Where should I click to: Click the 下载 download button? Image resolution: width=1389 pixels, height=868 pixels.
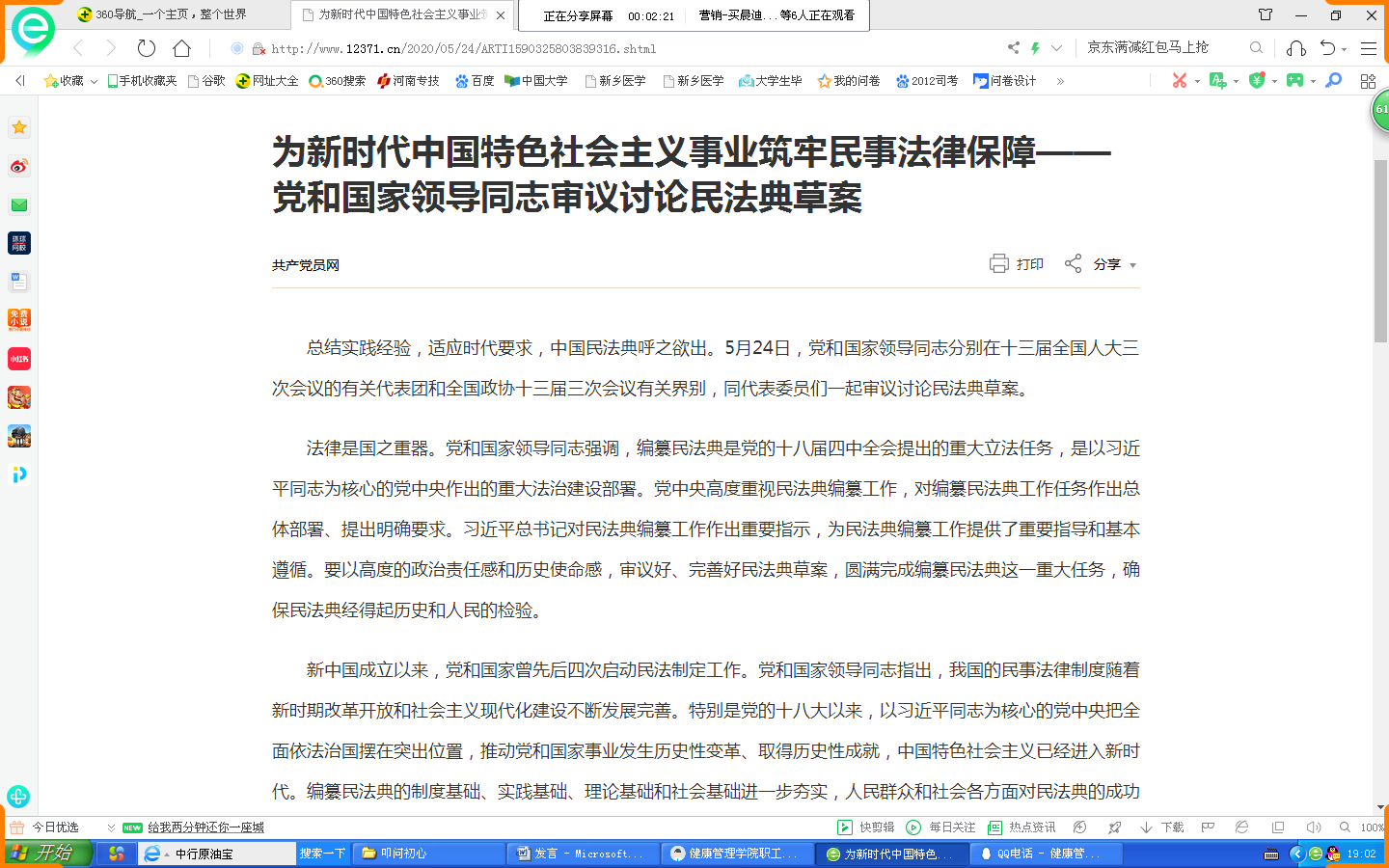pos(1162,827)
